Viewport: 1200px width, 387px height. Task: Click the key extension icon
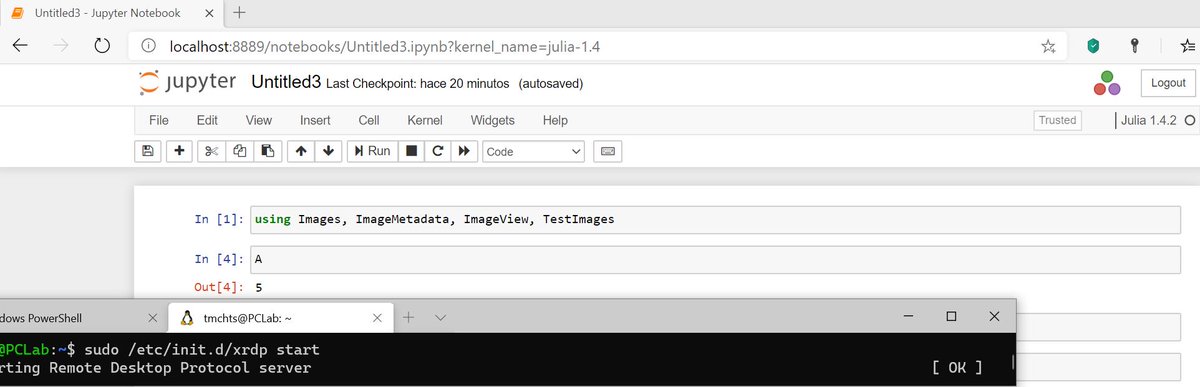click(1135, 46)
